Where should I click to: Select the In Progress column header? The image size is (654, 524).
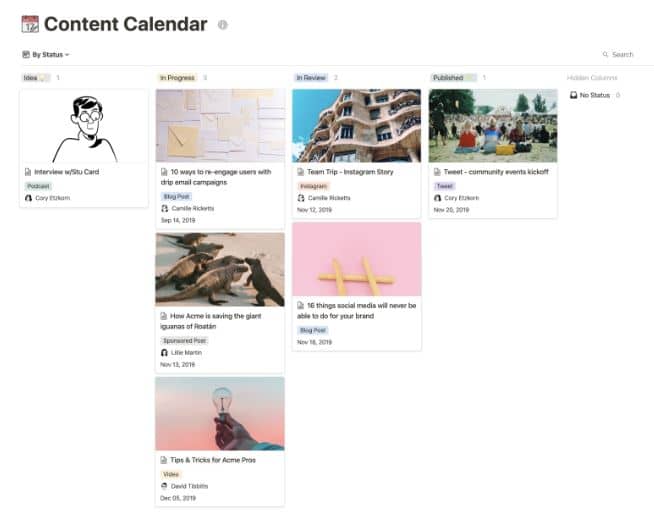177,78
